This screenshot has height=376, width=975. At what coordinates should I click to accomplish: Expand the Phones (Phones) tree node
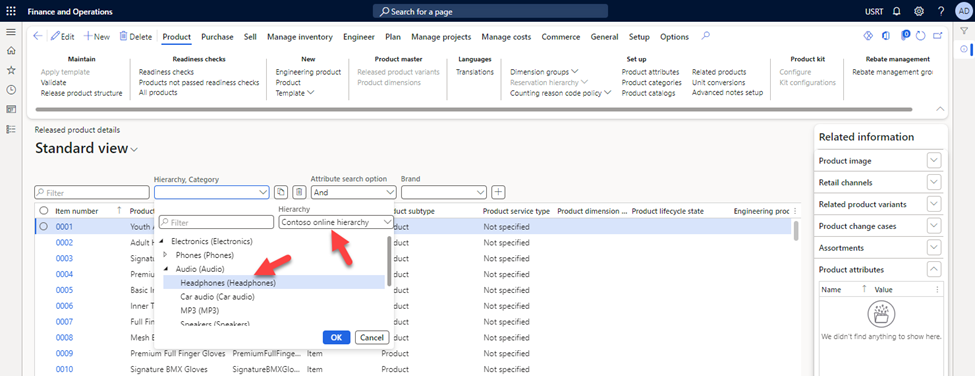pyautogui.click(x=165, y=255)
